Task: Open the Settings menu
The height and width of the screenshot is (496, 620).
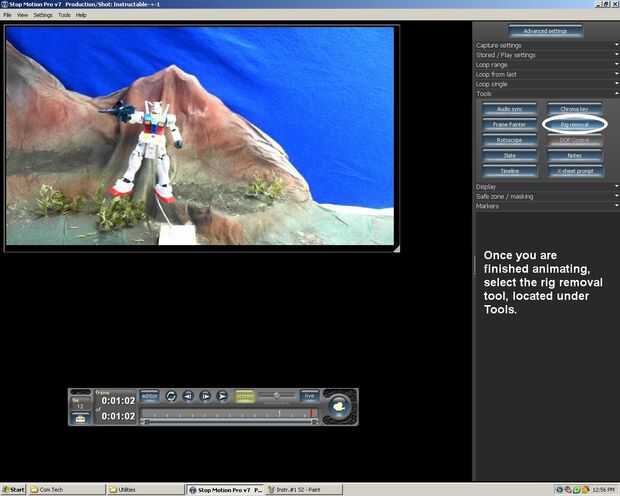Action: (43, 15)
